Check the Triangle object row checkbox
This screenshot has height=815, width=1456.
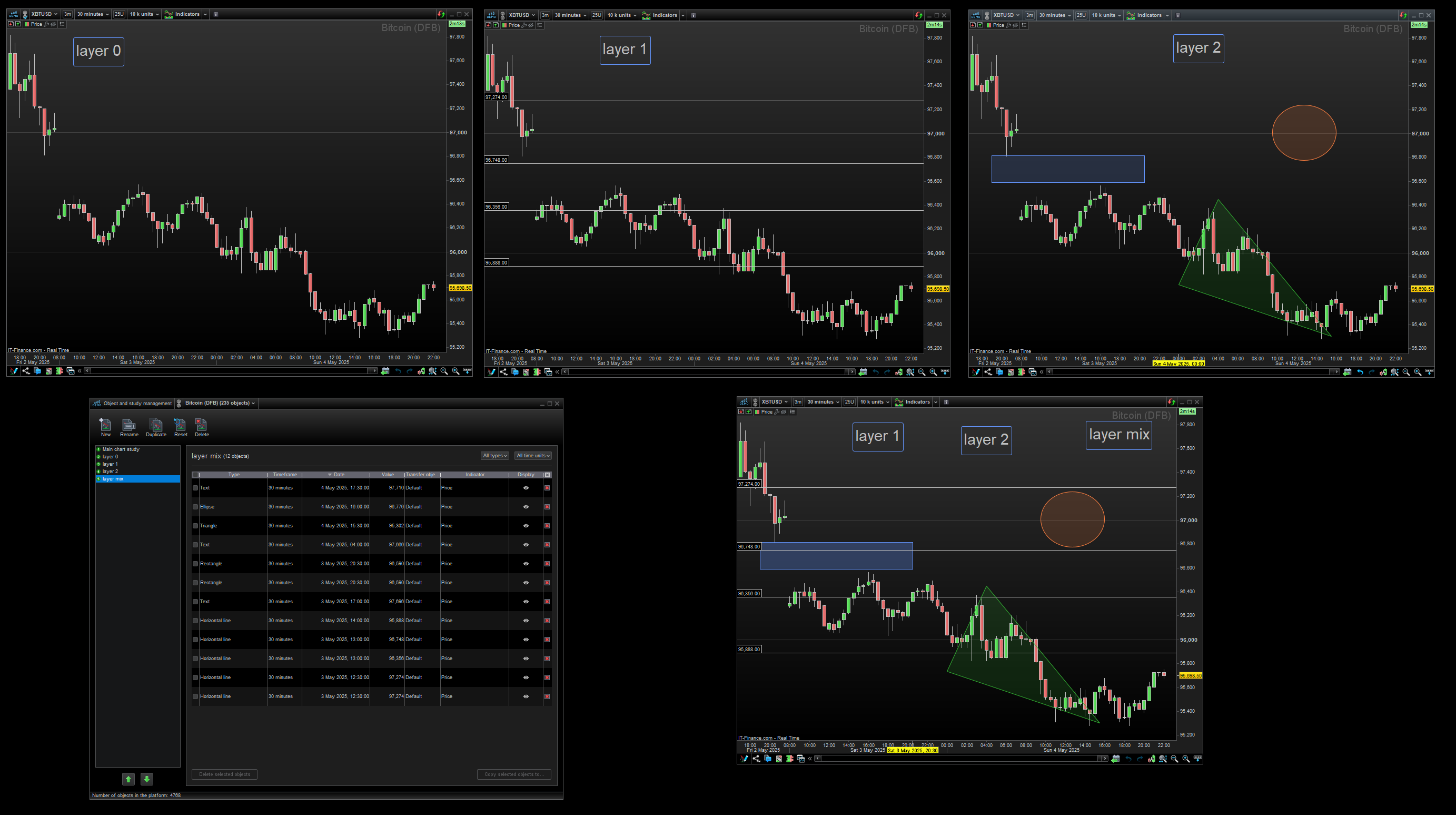click(195, 526)
